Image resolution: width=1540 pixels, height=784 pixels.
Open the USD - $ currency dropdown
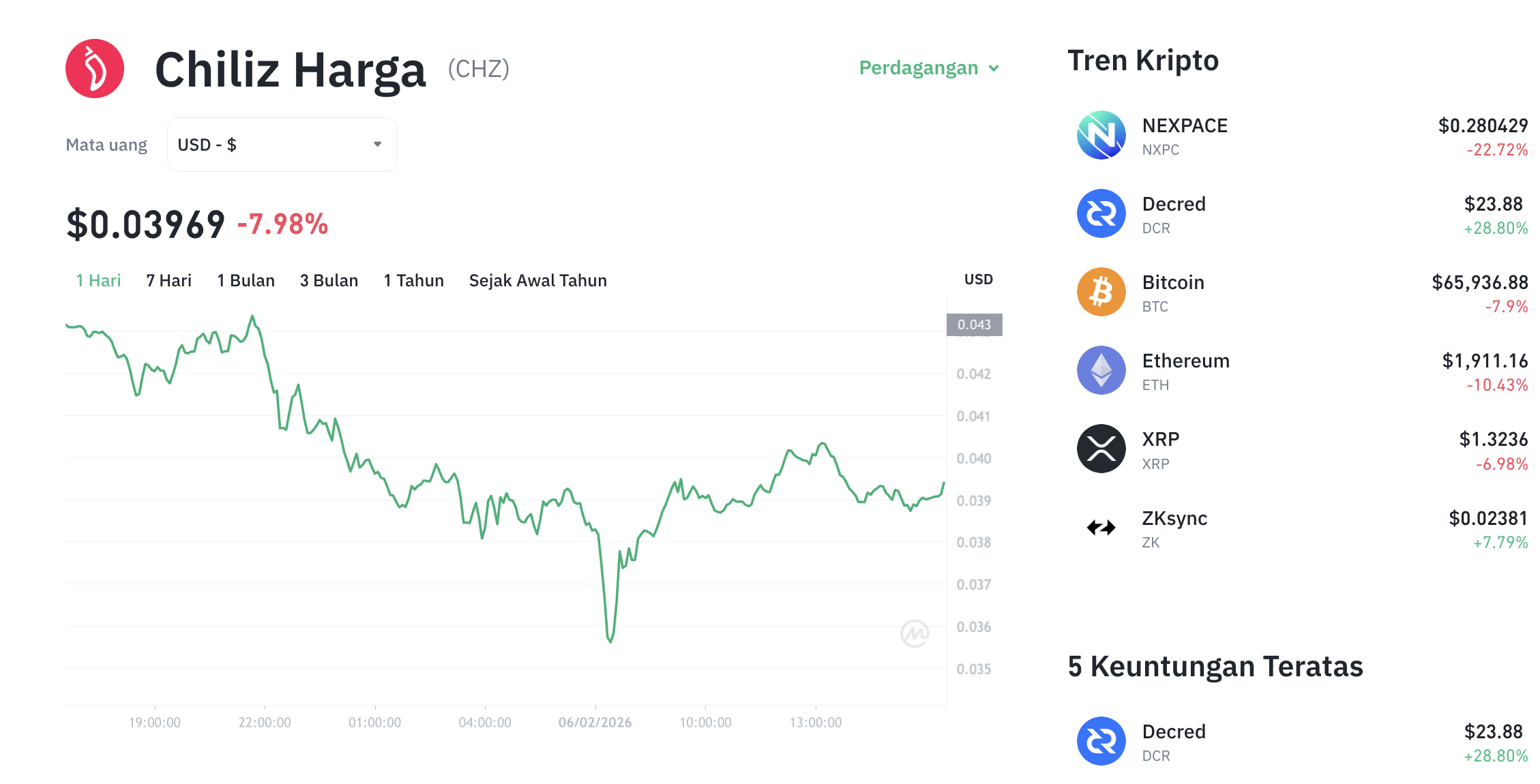click(x=281, y=144)
